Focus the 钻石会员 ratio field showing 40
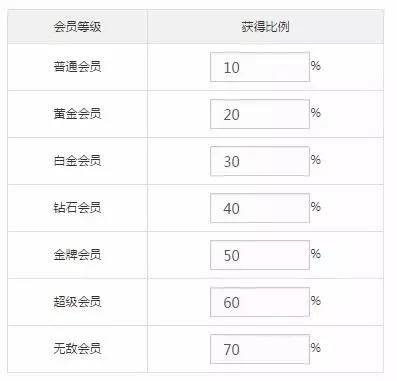Viewport: 397px width, 381px height. (x=260, y=208)
